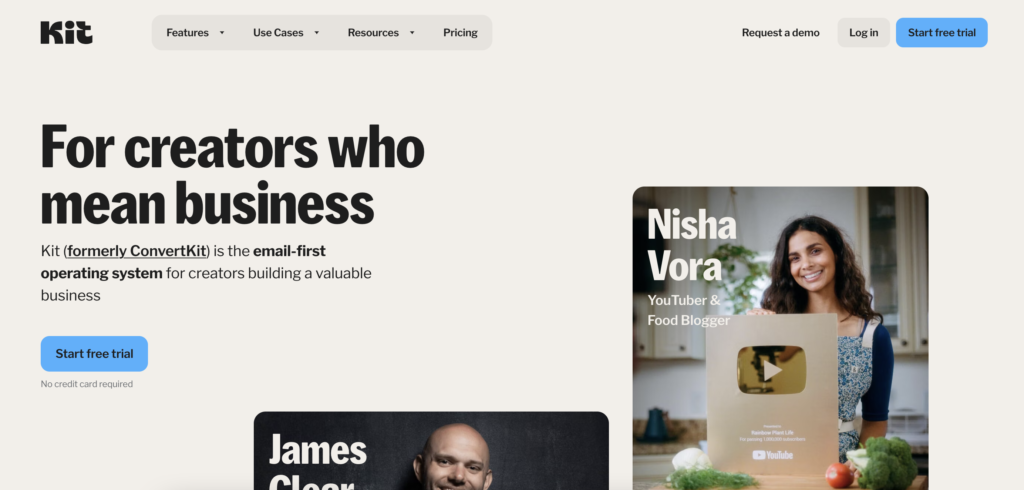The image size is (1024, 490).
Task: Click the Log in button
Action: tap(863, 33)
